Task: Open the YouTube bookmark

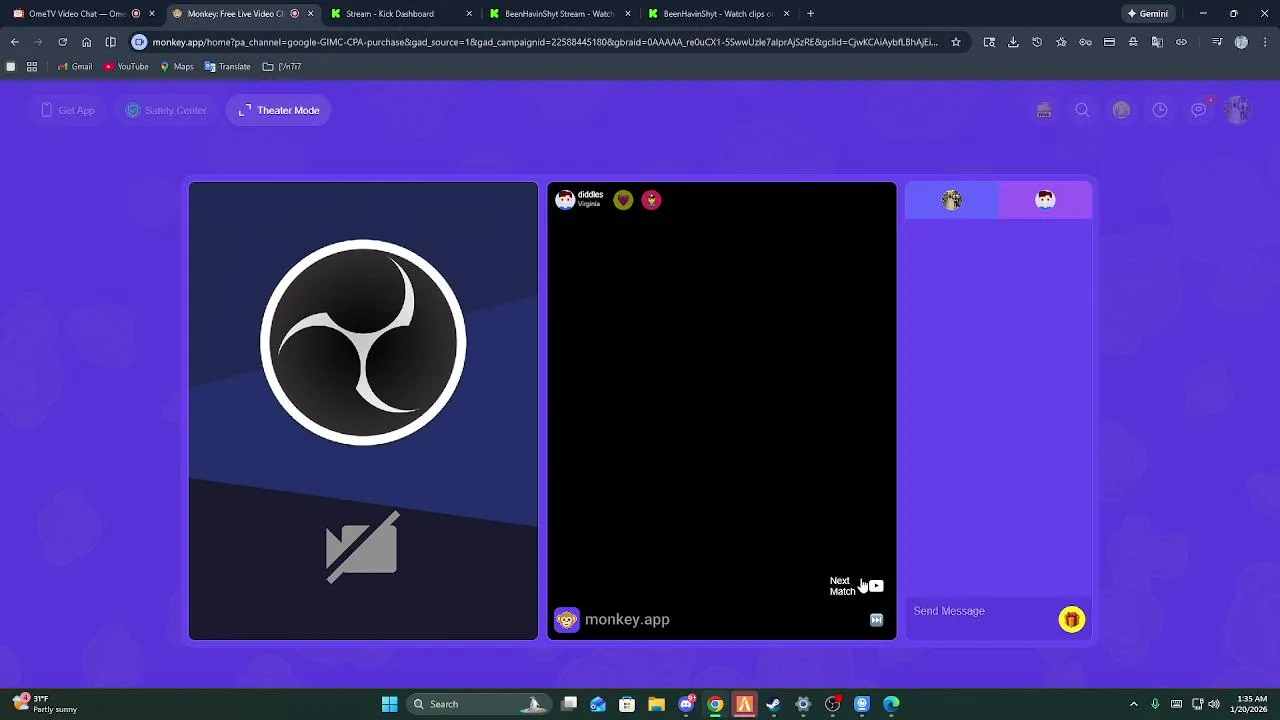Action: [x=126, y=67]
